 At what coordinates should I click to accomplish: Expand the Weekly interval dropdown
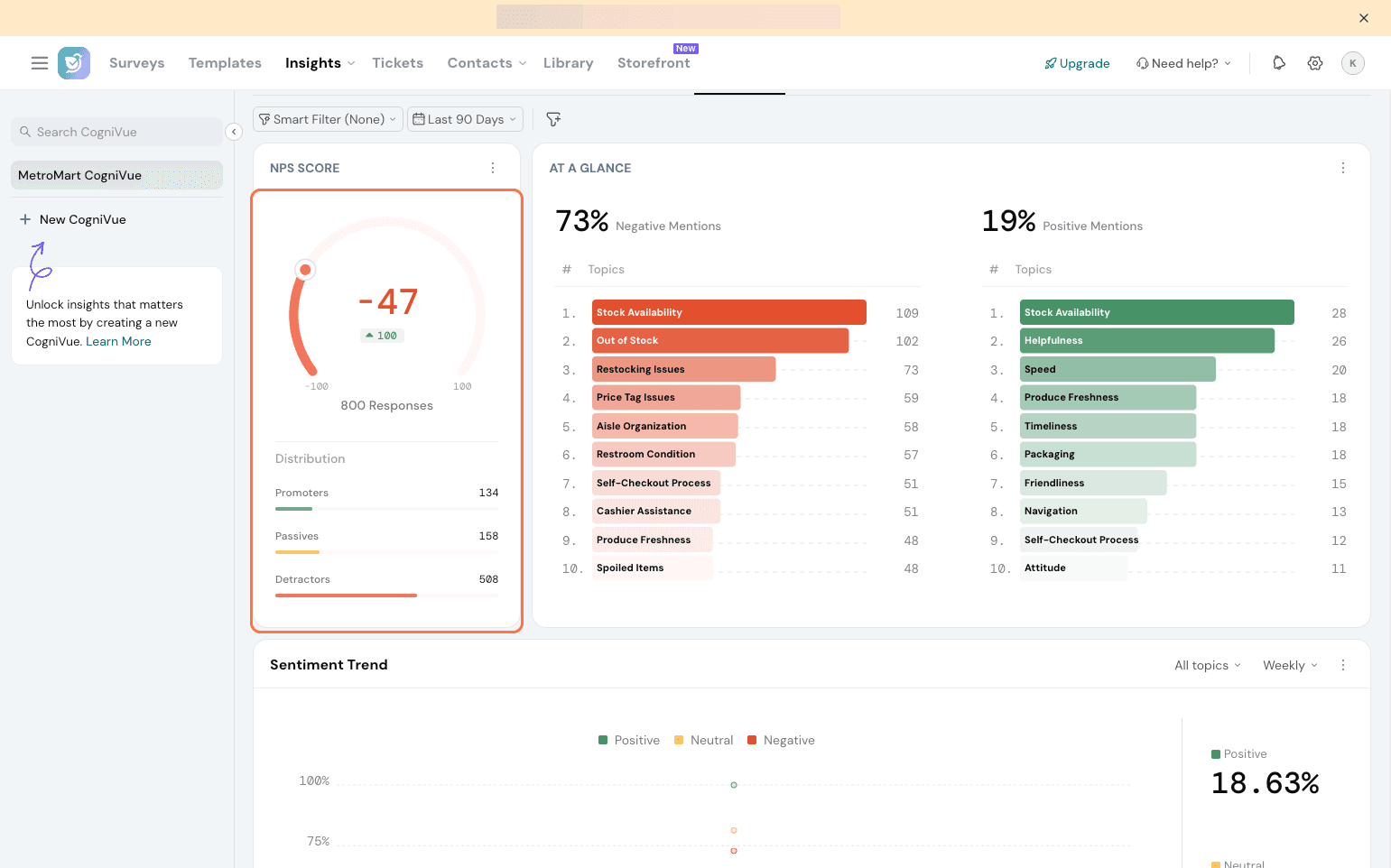[1290, 665]
